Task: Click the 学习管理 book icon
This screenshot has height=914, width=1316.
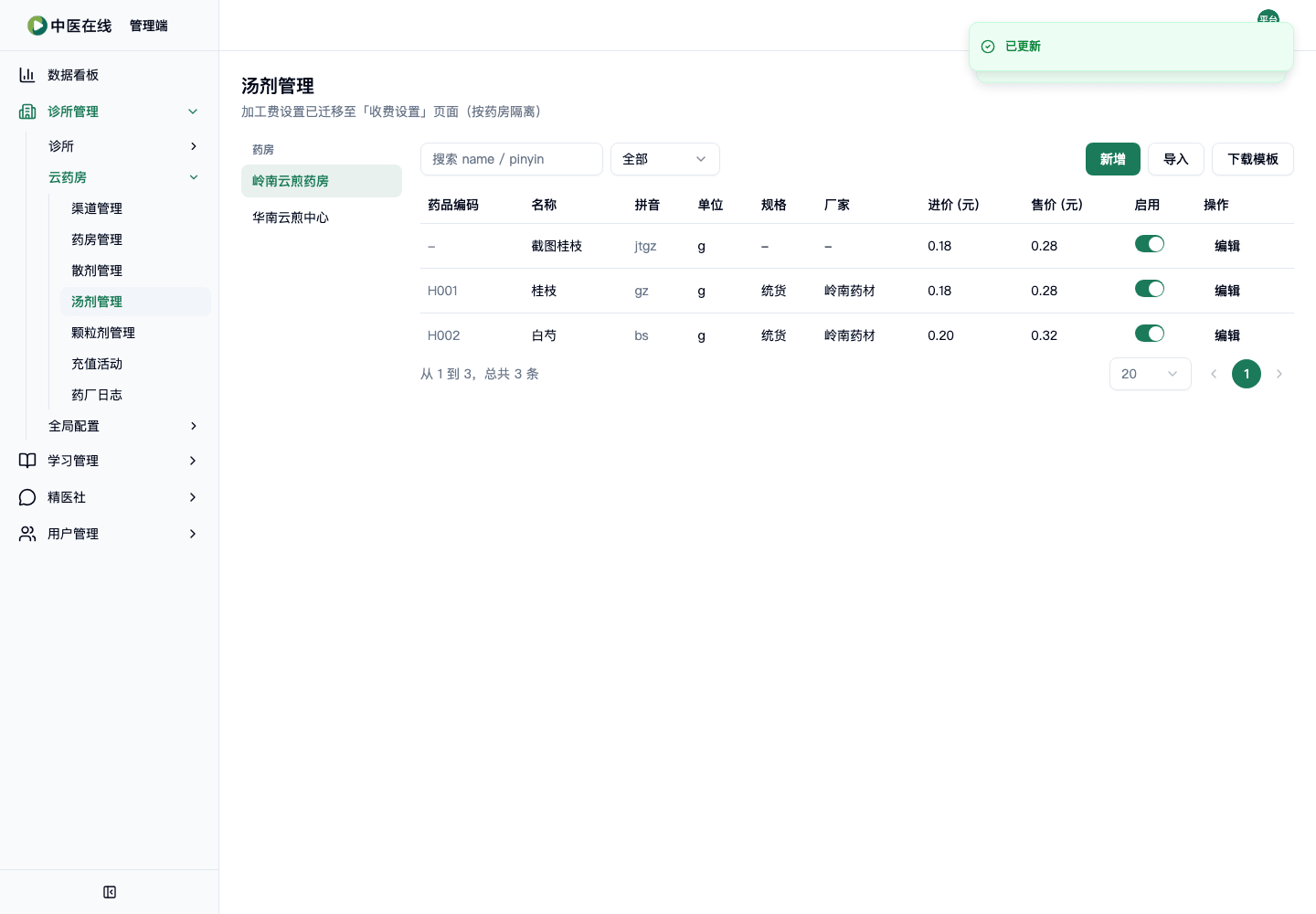Action: pyautogui.click(x=27, y=461)
